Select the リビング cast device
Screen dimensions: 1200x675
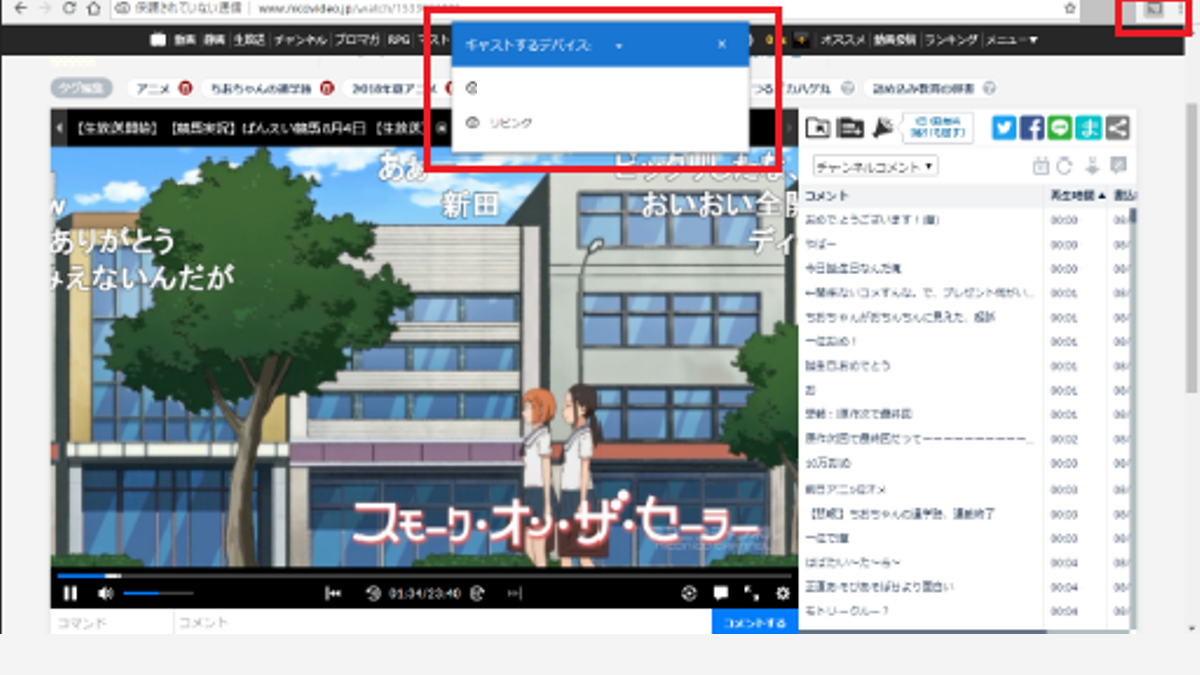[x=600, y=123]
